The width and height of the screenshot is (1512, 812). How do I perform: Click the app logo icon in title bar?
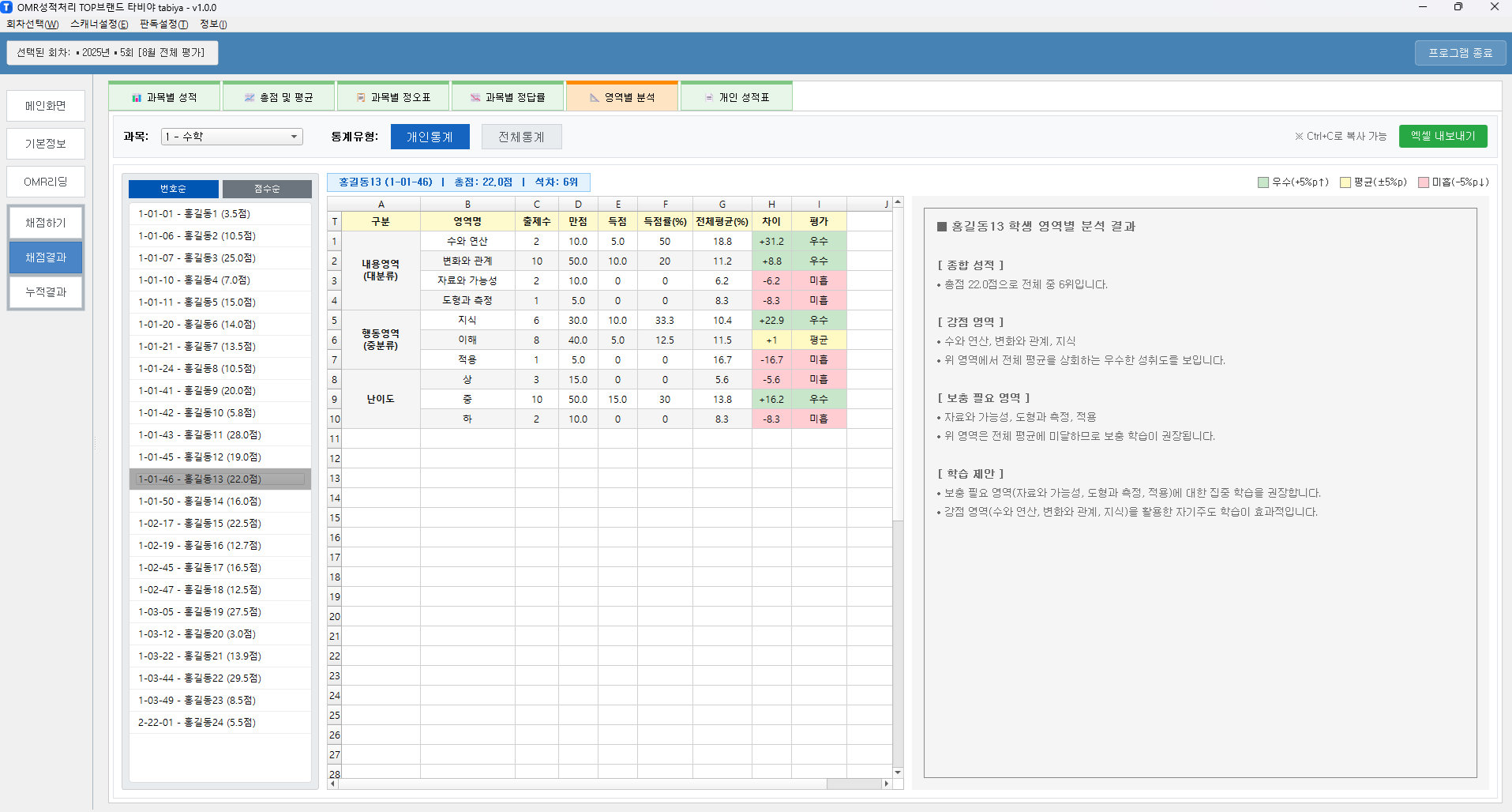tap(7, 7)
